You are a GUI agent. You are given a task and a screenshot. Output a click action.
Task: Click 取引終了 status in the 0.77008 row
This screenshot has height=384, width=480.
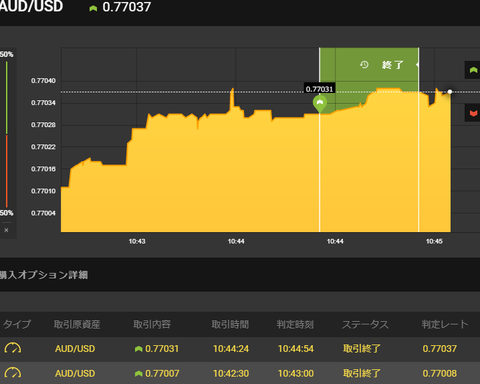(x=362, y=373)
